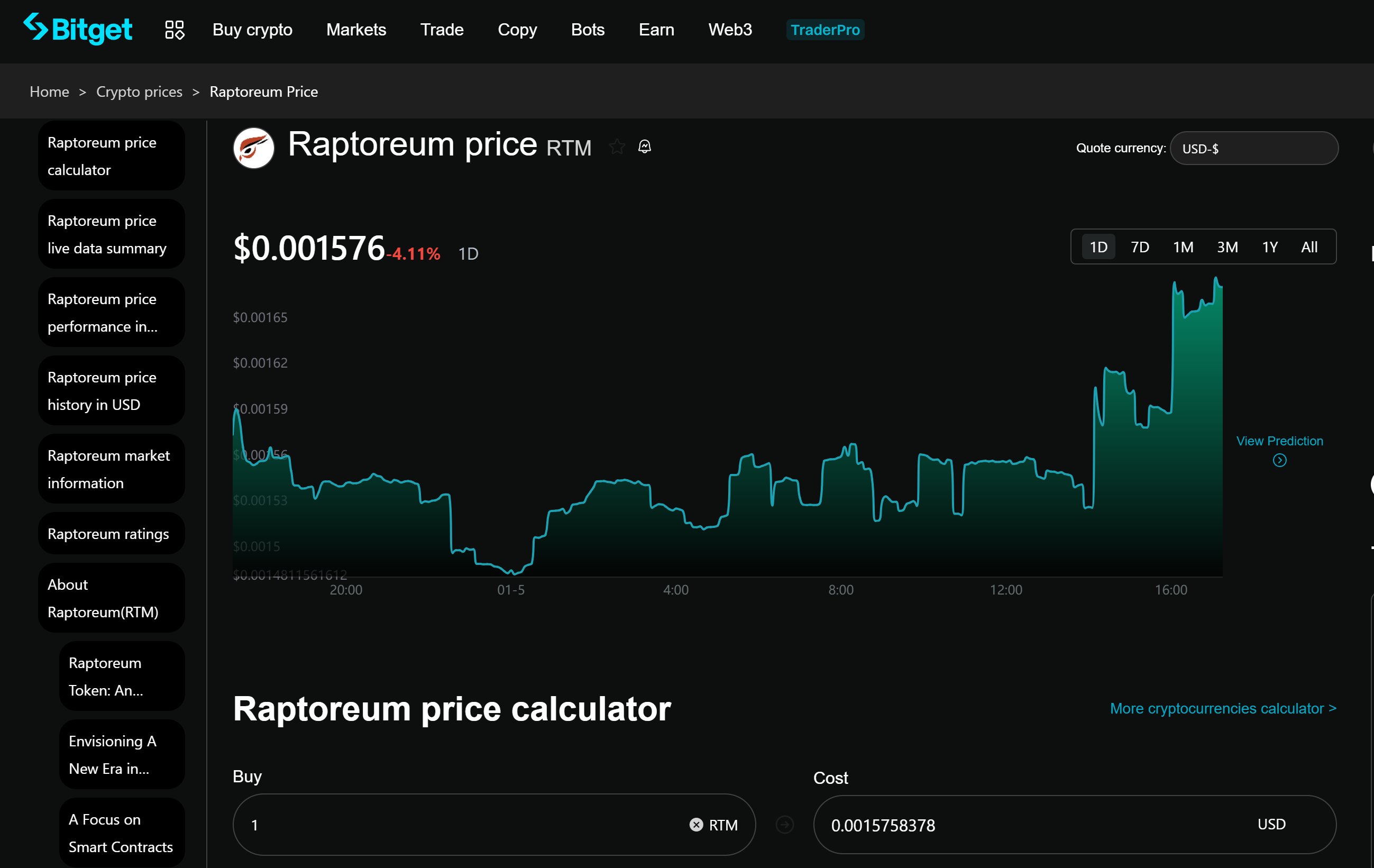Switch chart to 1M range
1374x868 pixels.
pyautogui.click(x=1183, y=247)
